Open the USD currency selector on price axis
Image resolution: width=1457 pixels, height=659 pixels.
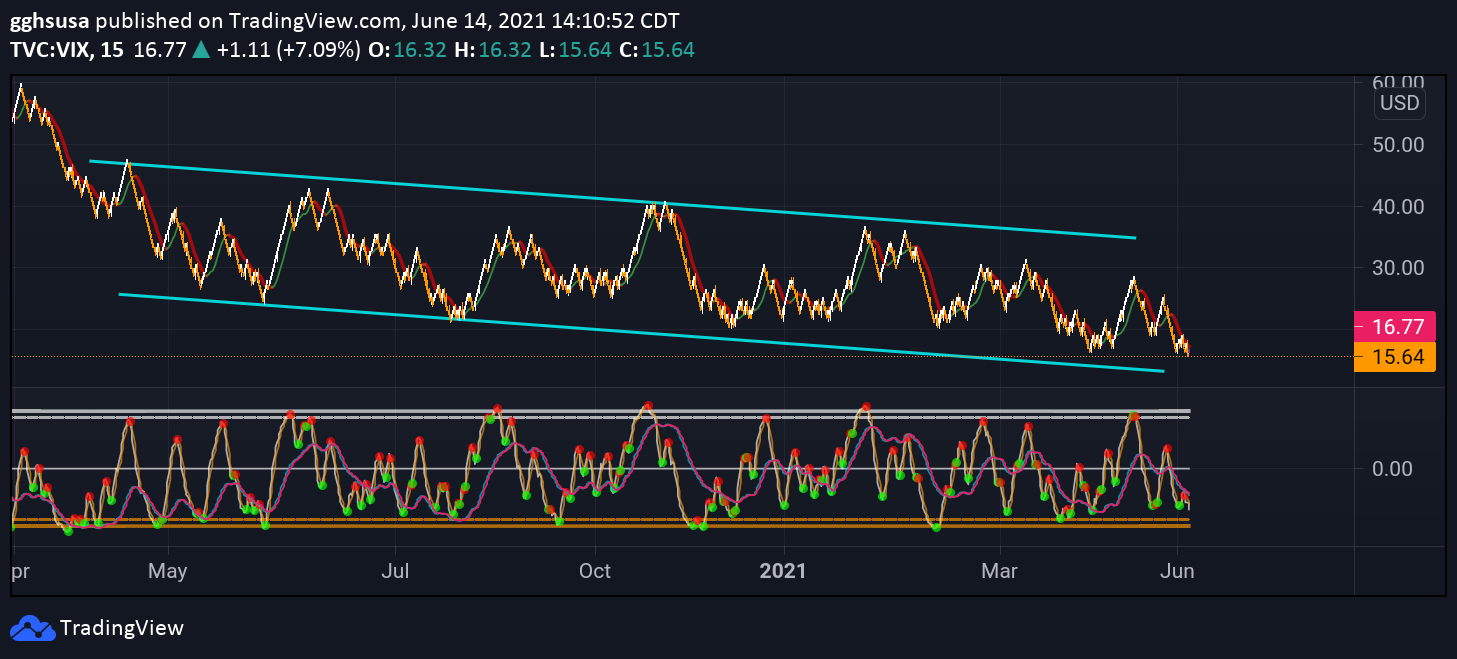click(1399, 103)
